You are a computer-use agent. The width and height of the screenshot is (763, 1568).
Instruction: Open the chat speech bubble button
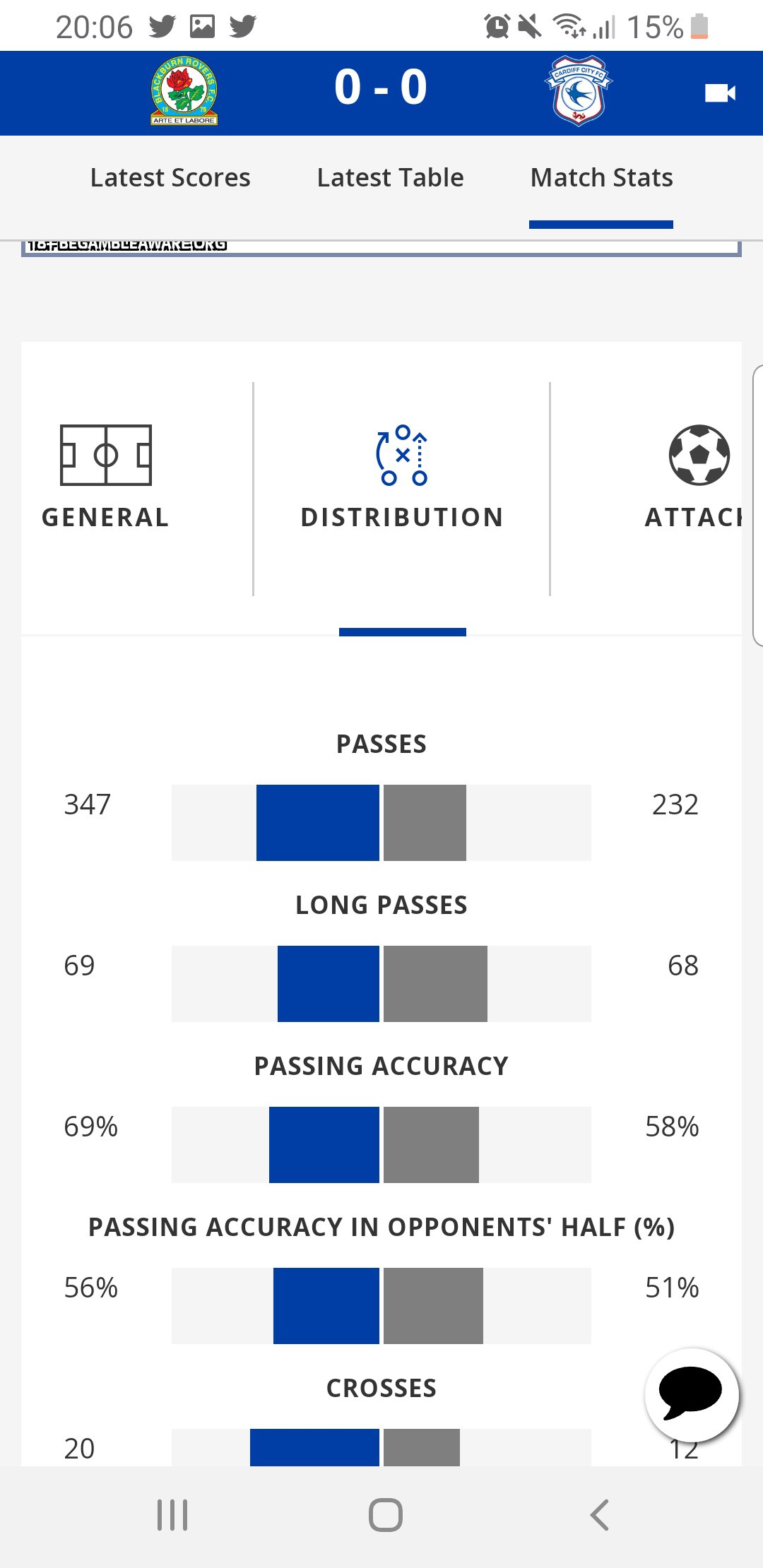[x=692, y=1395]
